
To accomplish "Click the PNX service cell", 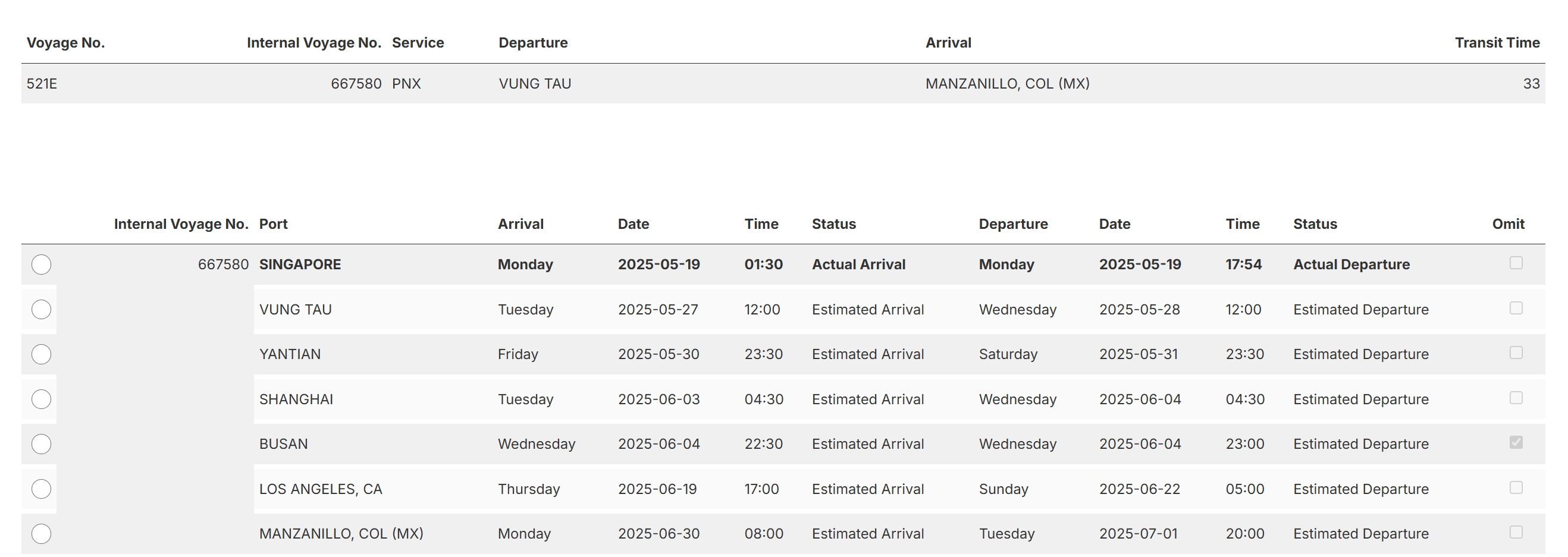I will pyautogui.click(x=407, y=83).
